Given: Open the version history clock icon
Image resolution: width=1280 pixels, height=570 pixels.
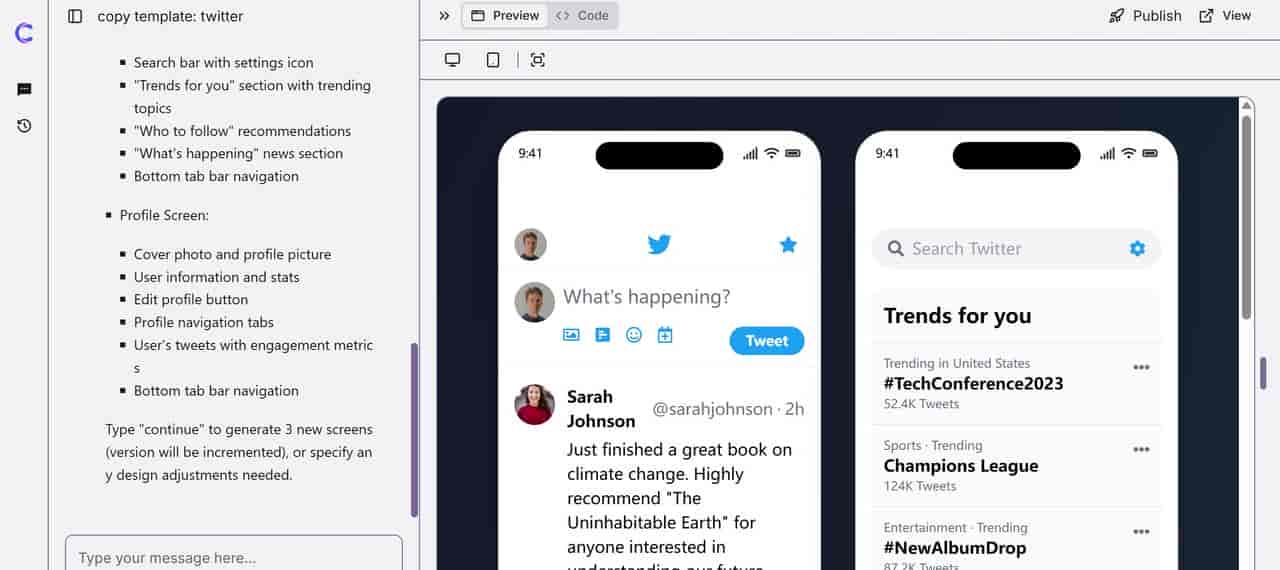Looking at the screenshot, I should click(24, 126).
